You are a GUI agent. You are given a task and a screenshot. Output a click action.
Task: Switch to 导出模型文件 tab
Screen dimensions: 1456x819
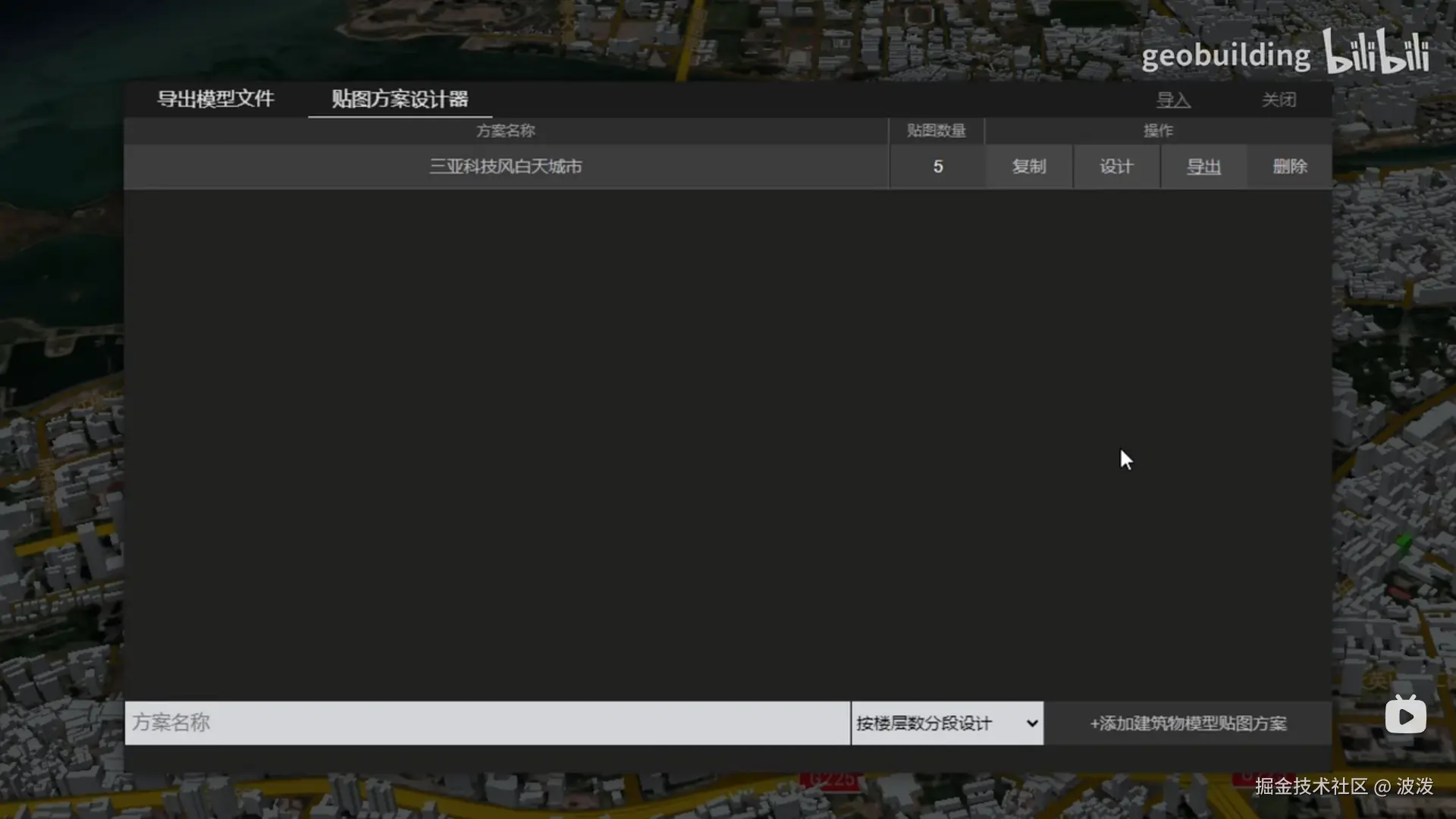click(x=215, y=99)
